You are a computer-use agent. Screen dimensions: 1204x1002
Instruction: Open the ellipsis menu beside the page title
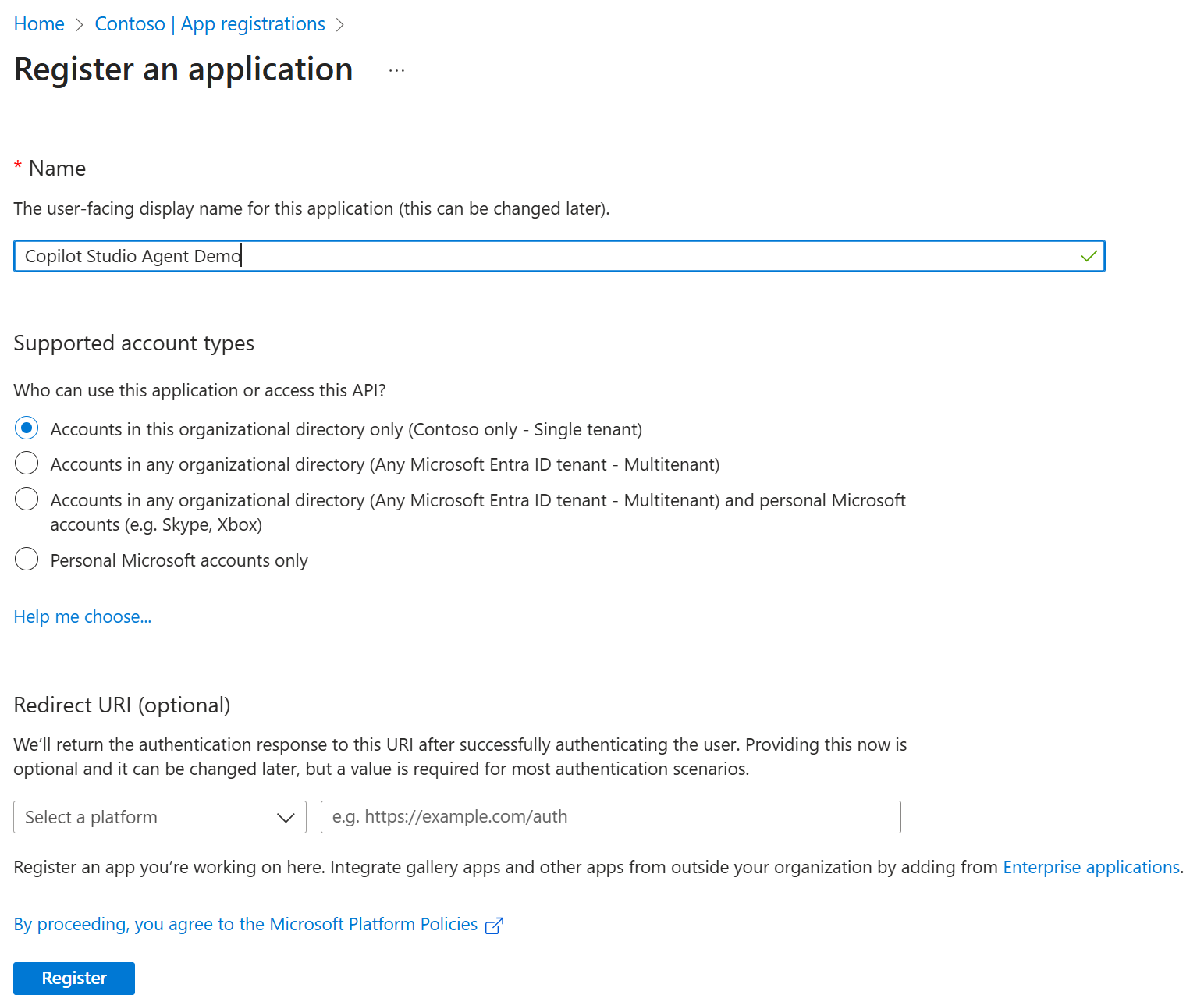(x=396, y=69)
